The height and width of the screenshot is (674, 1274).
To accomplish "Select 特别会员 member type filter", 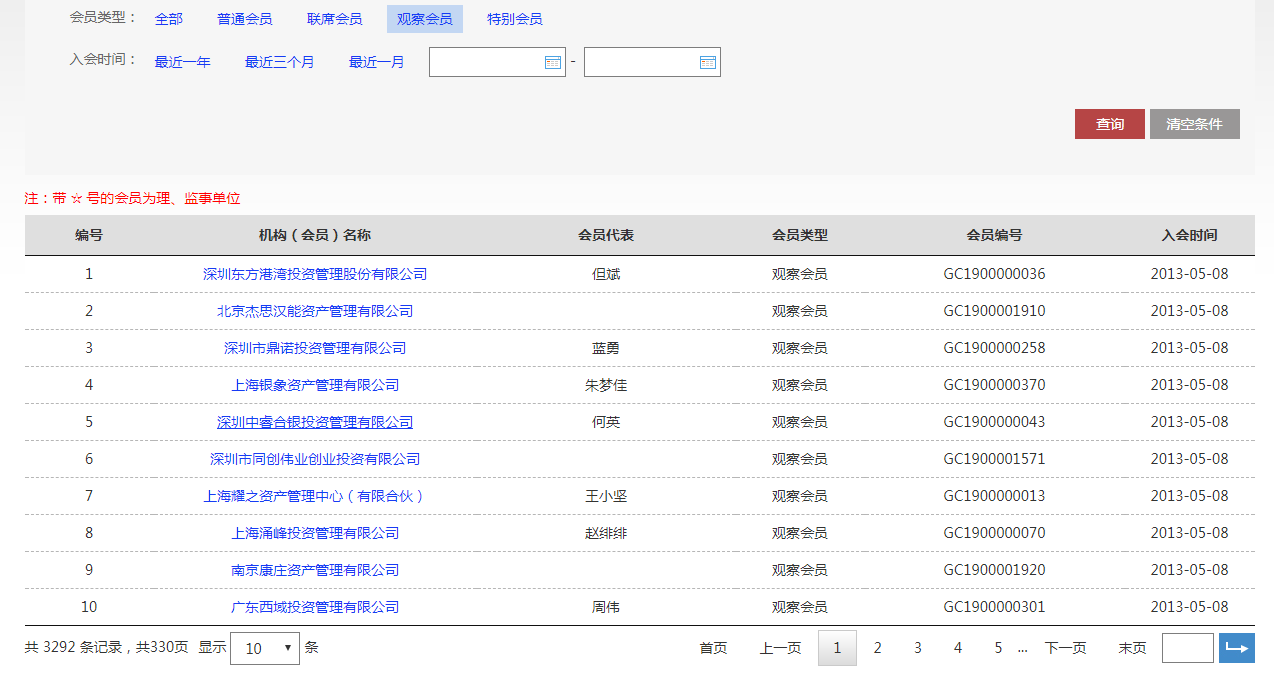I will pyautogui.click(x=515, y=19).
